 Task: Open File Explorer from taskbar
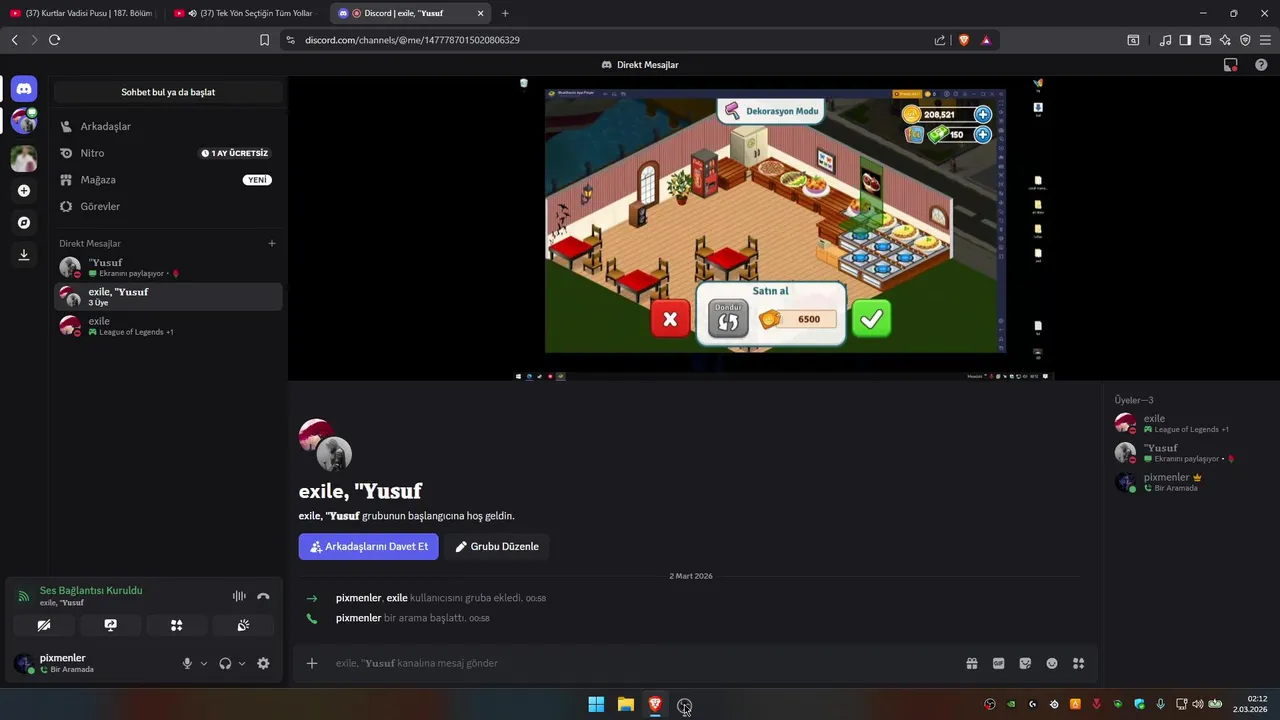click(x=626, y=705)
